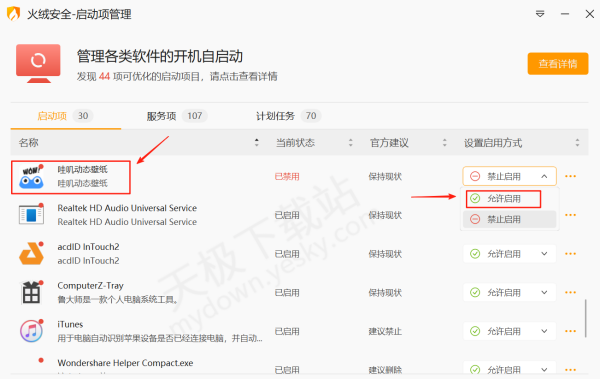
Task: Open the title bar menu funnel icon
Action: [x=540, y=14]
